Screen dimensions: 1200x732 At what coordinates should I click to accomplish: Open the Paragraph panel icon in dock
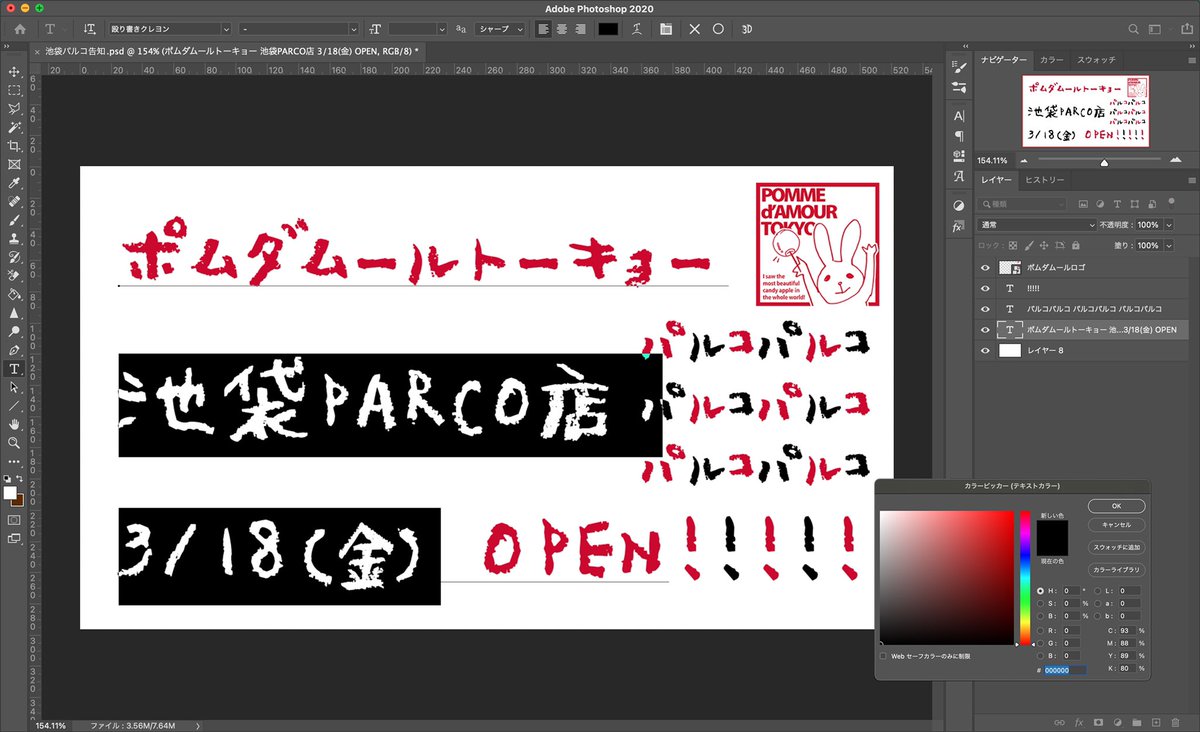[x=959, y=135]
